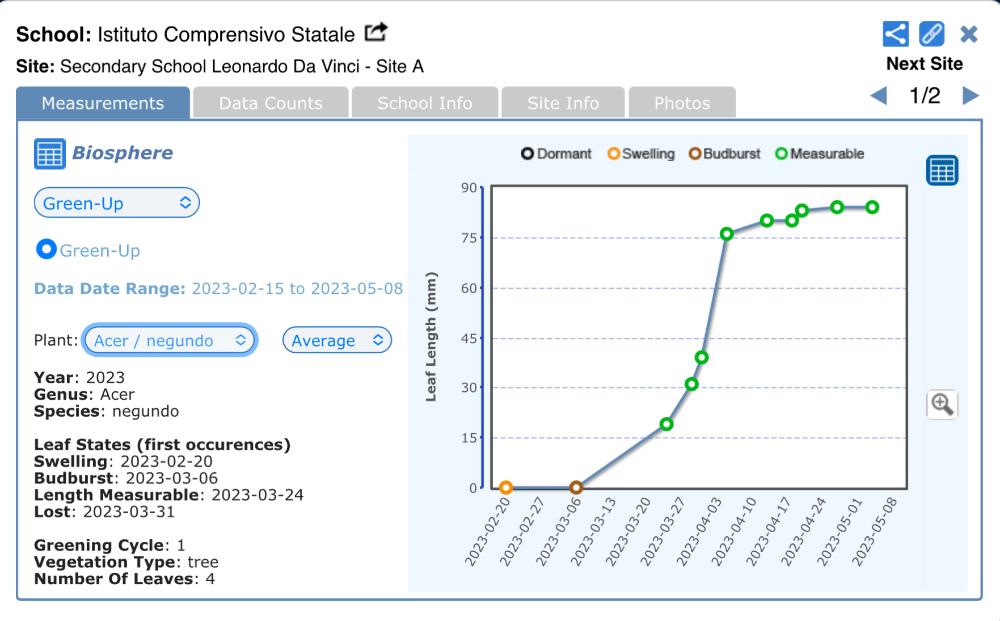Viewport: 1000px width, 621px height.
Task: Expand the Average dropdown
Action: tap(337, 340)
